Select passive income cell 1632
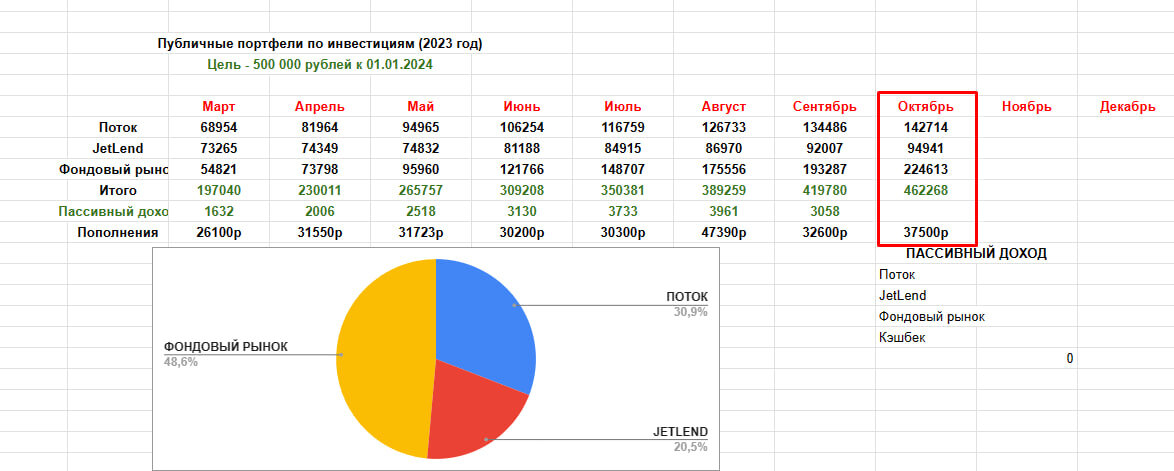This screenshot has width=1174, height=471. [219, 211]
